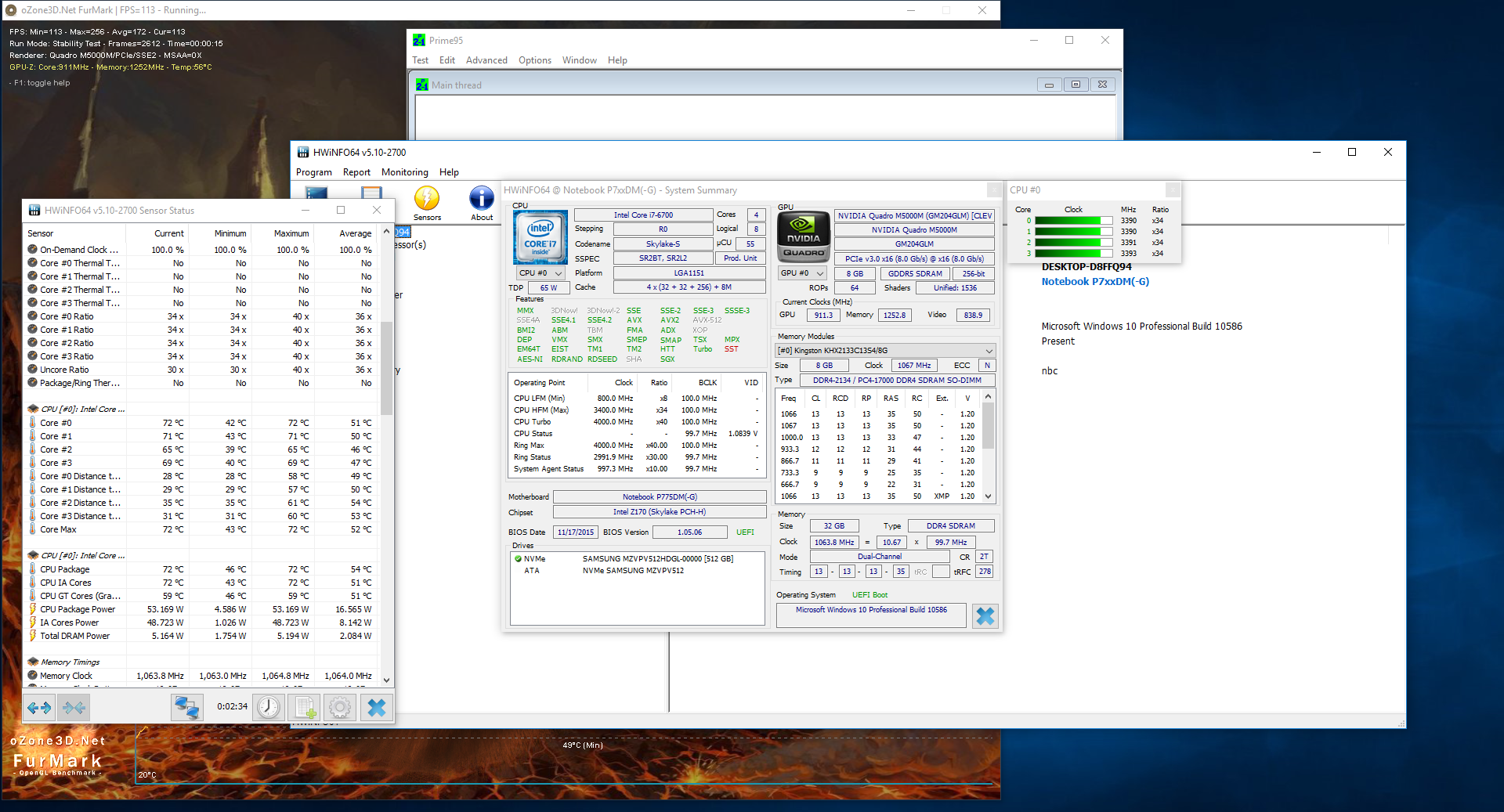
Task: Open Sensor Status settings gear
Action: pyautogui.click(x=340, y=708)
